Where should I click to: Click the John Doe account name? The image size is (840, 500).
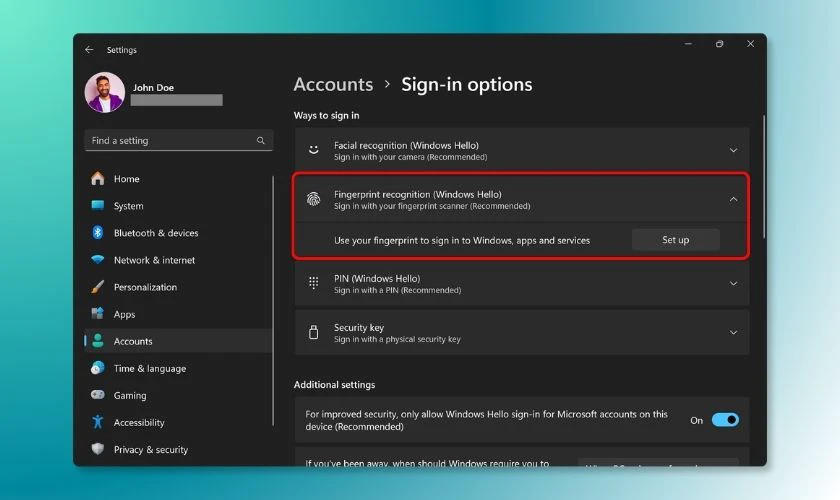tap(153, 87)
